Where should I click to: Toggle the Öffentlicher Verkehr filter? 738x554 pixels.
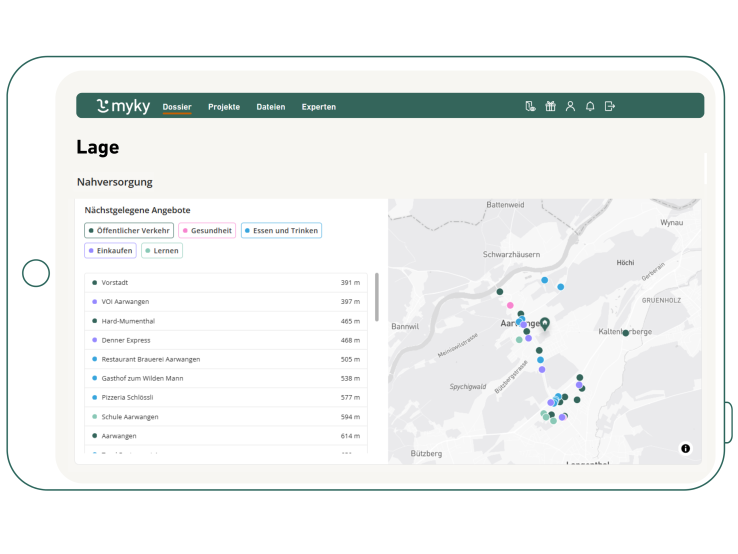[x=129, y=231]
